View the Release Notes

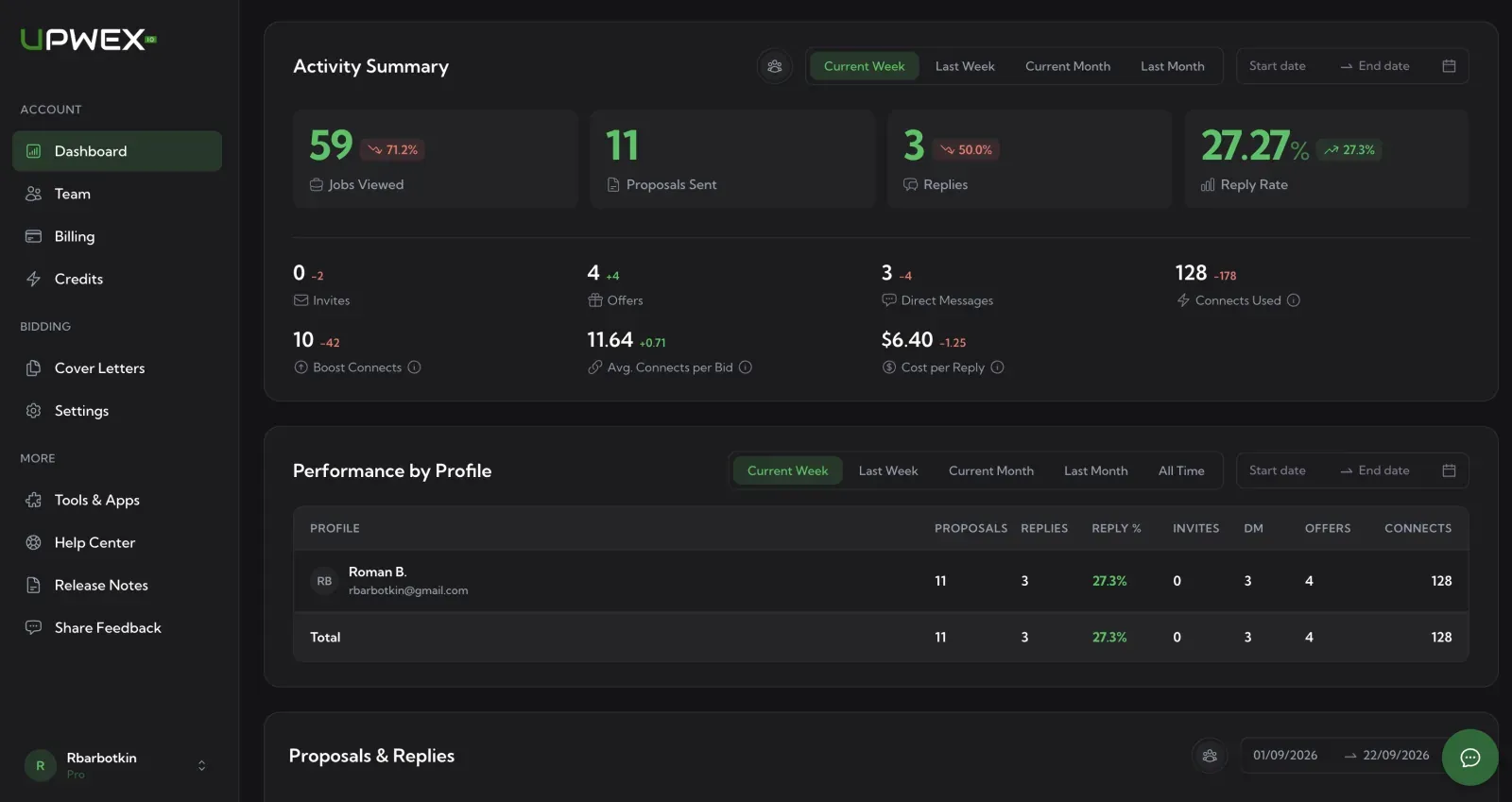click(117, 585)
